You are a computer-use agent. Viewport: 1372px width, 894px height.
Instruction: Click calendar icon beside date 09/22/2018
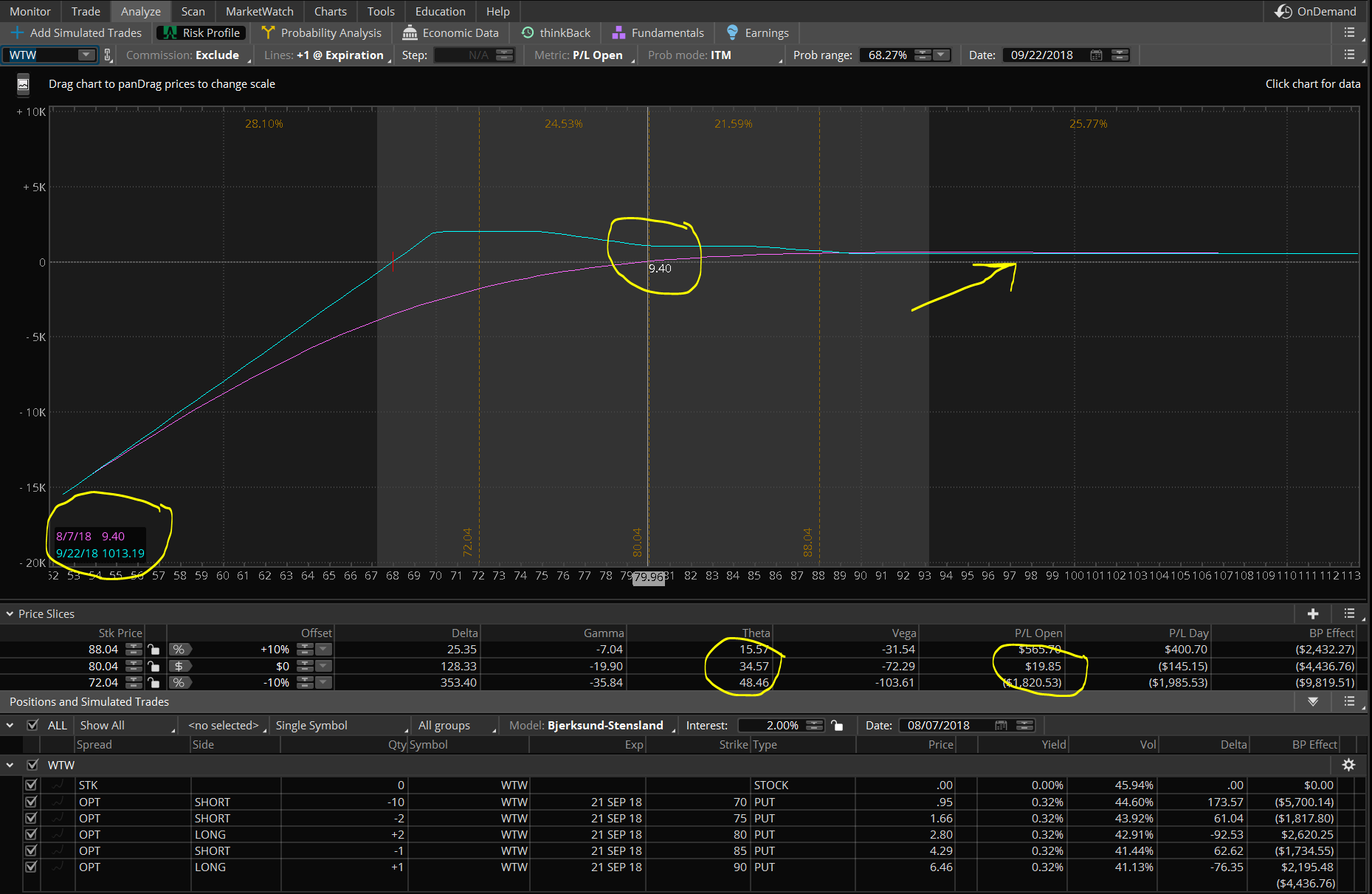[x=1096, y=55]
